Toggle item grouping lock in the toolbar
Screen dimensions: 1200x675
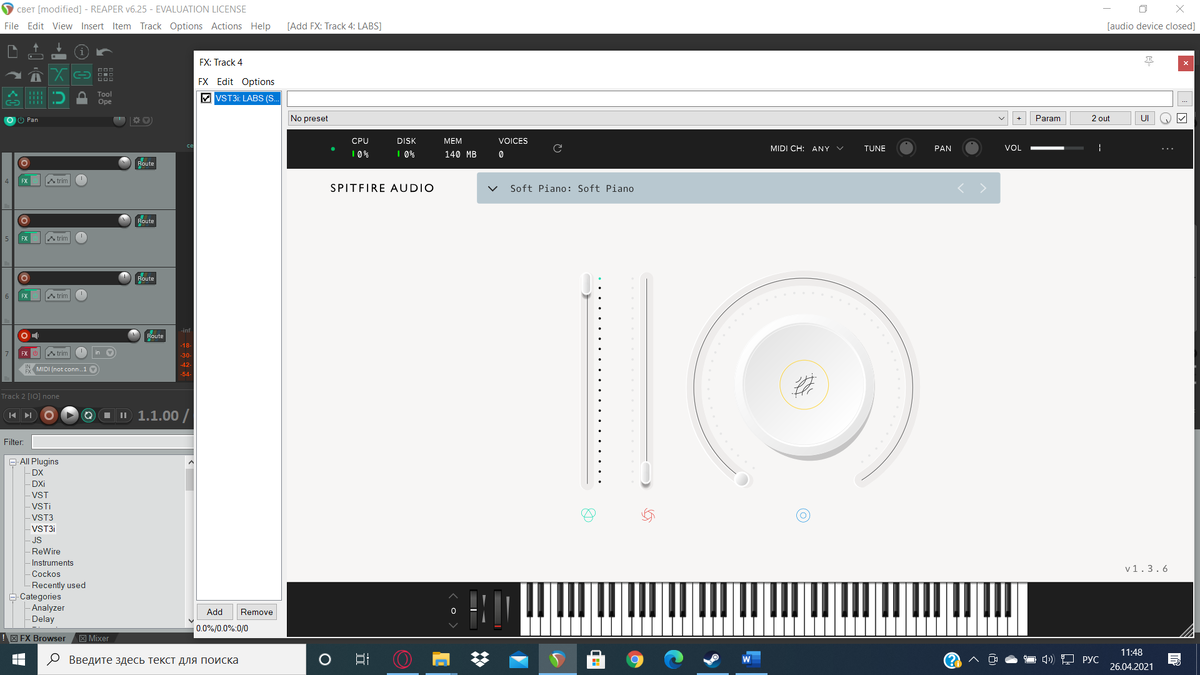coord(82,74)
